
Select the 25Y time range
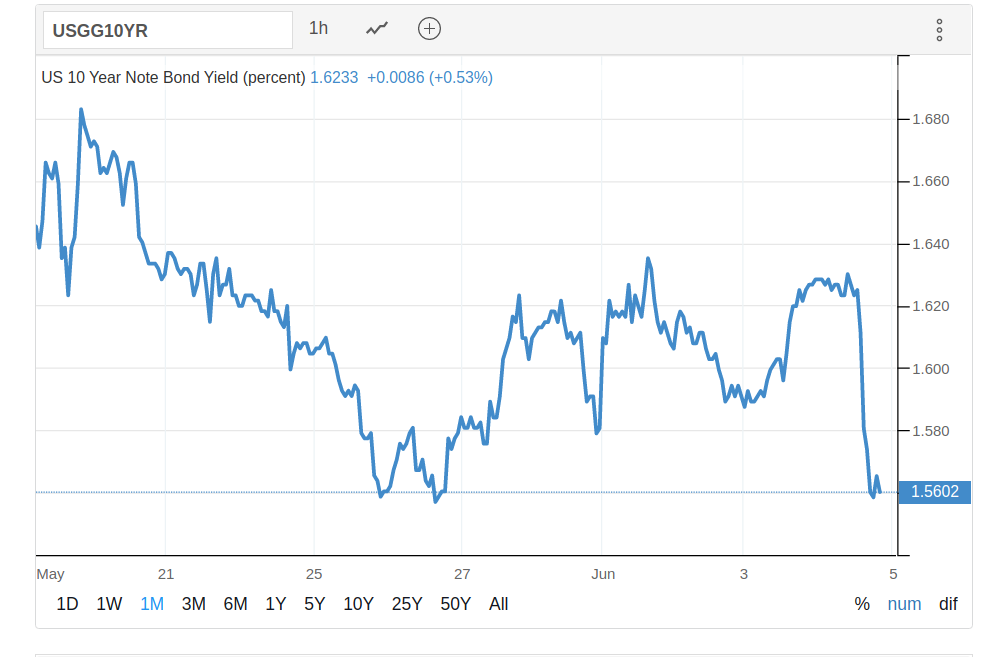click(407, 604)
